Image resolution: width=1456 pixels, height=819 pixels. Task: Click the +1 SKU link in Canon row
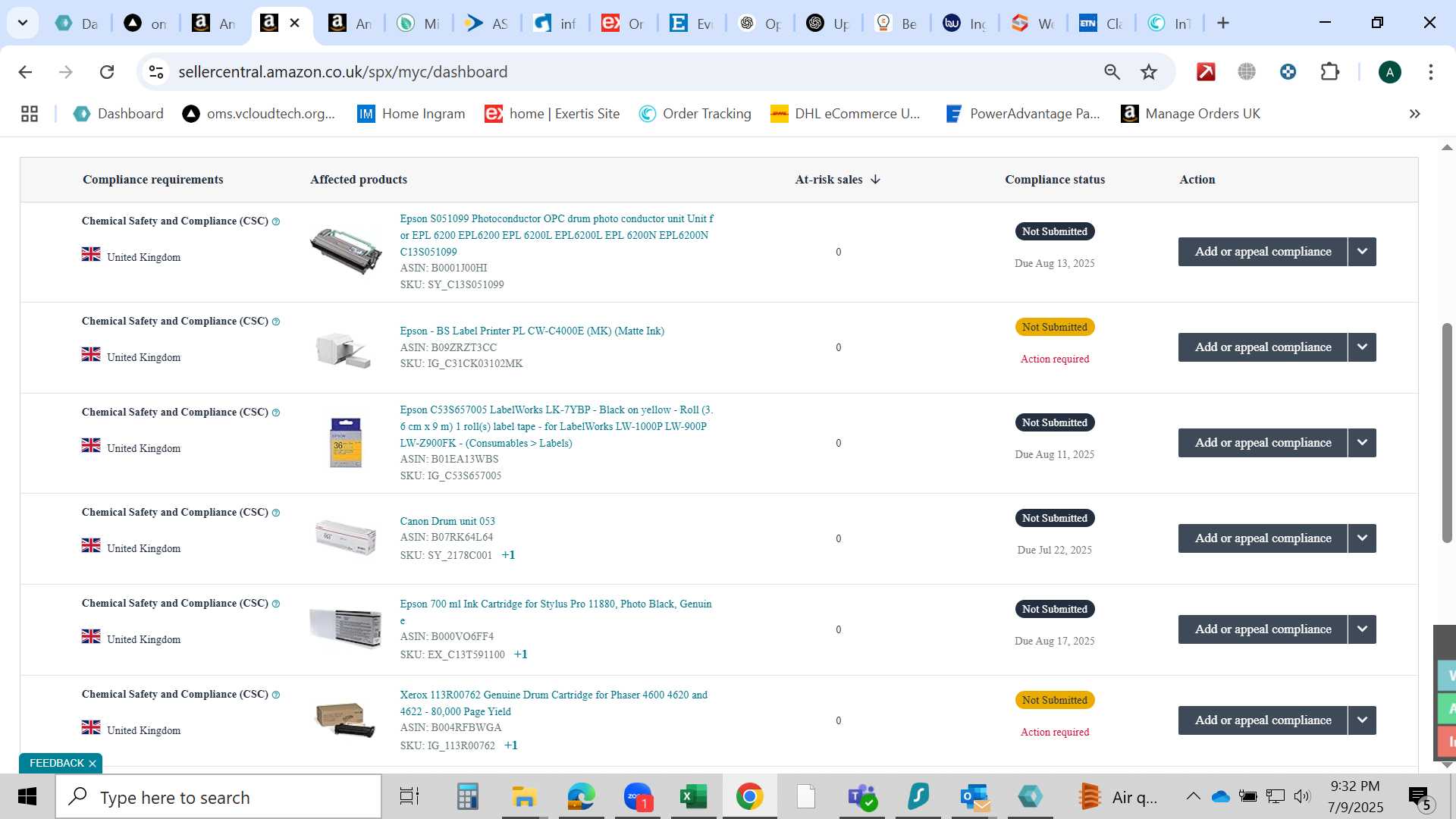click(508, 555)
